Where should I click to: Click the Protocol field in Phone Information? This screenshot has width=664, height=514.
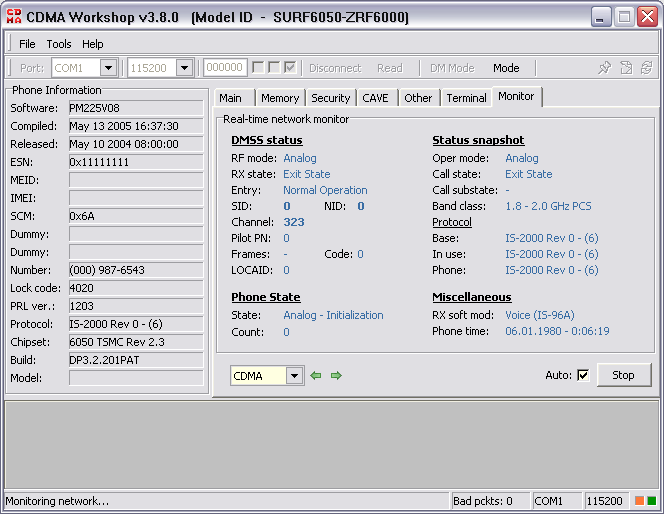pyautogui.click(x=136, y=324)
